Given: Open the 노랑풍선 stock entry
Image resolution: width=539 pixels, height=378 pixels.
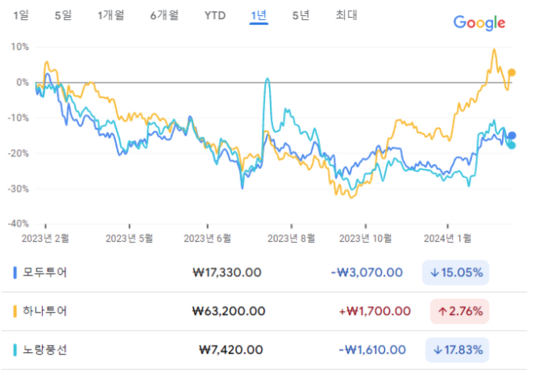Looking at the screenshot, I should tap(45, 350).
